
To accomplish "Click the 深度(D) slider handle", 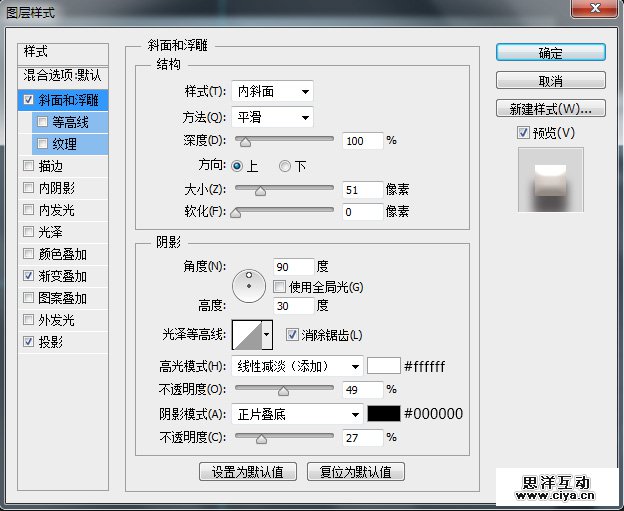I will 246,142.
